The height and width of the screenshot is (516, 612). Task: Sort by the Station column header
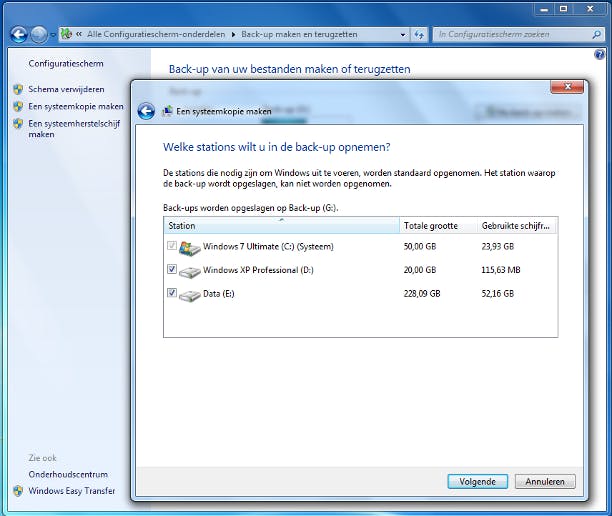(x=282, y=226)
